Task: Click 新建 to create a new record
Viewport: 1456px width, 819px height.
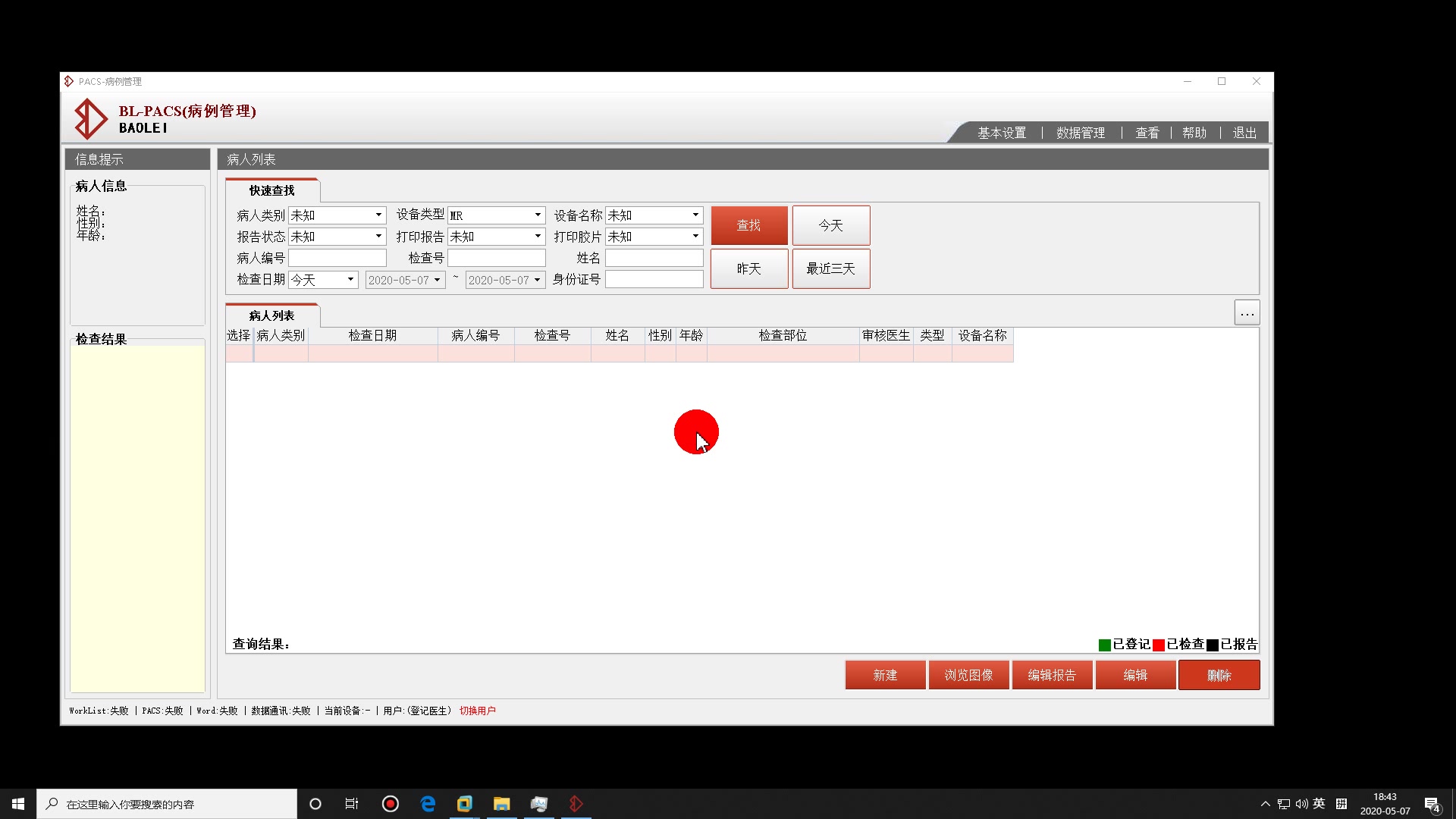Action: tap(885, 674)
